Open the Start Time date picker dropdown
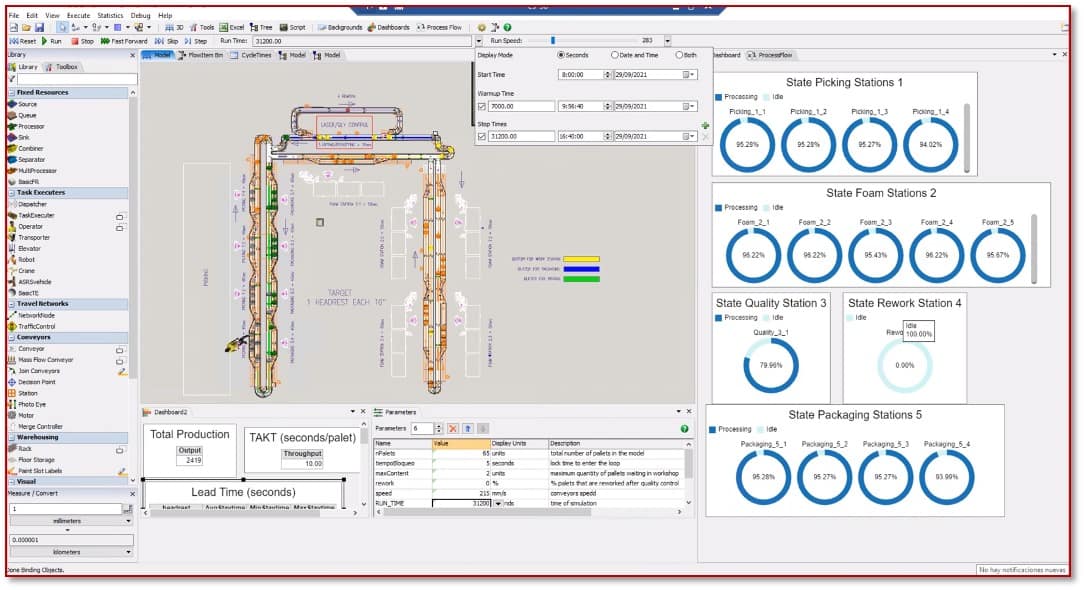Viewport: 1084px width, 590px height. click(x=689, y=75)
